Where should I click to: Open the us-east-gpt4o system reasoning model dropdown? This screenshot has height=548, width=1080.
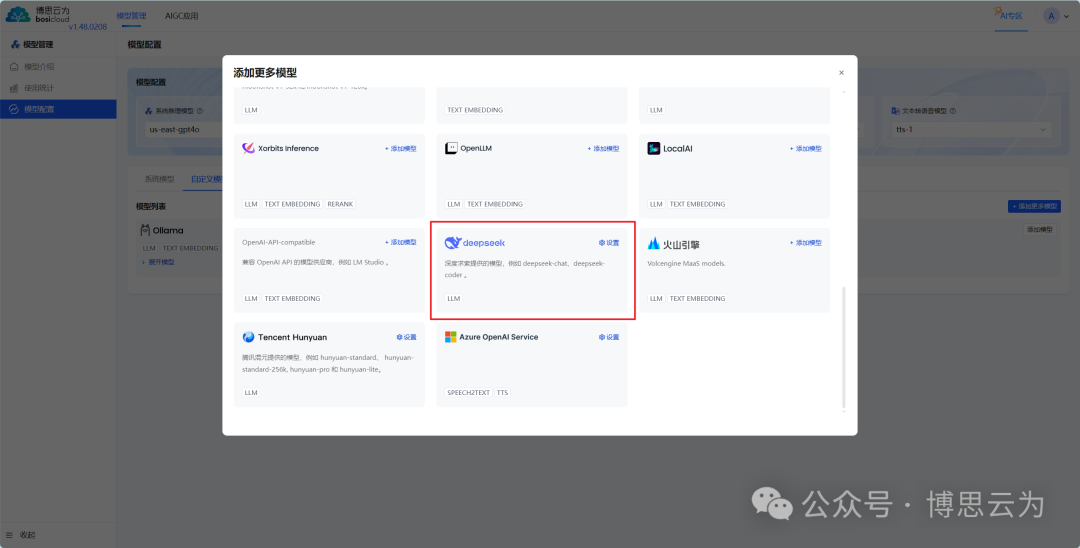point(181,129)
